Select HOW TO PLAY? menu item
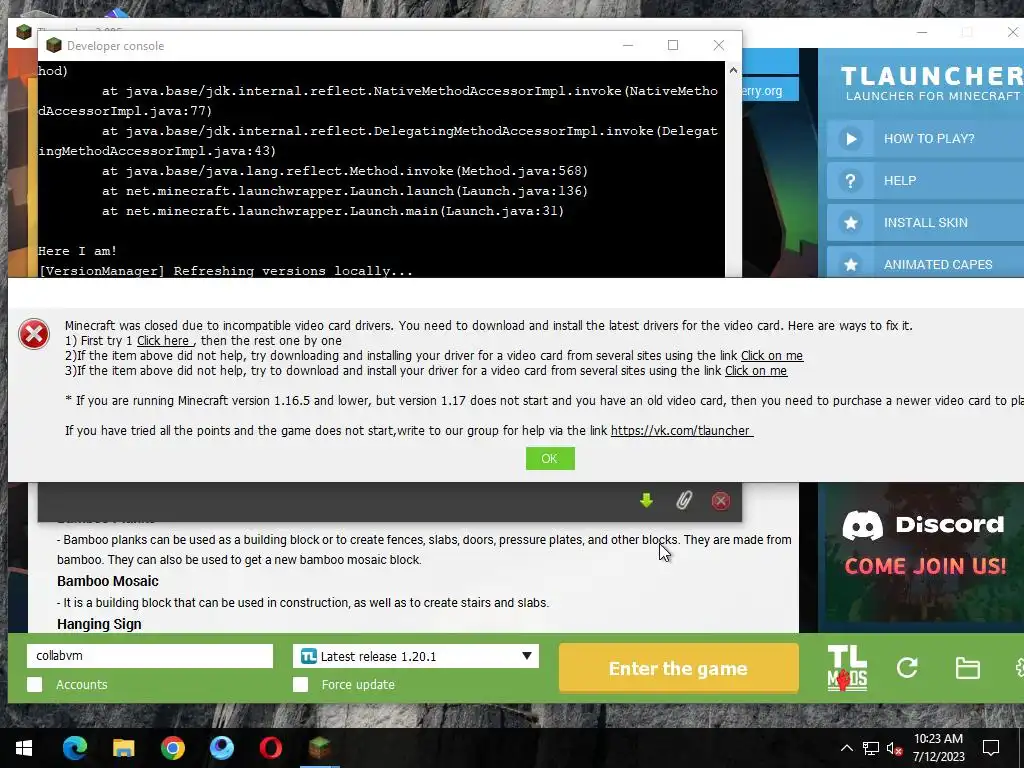 click(928, 138)
